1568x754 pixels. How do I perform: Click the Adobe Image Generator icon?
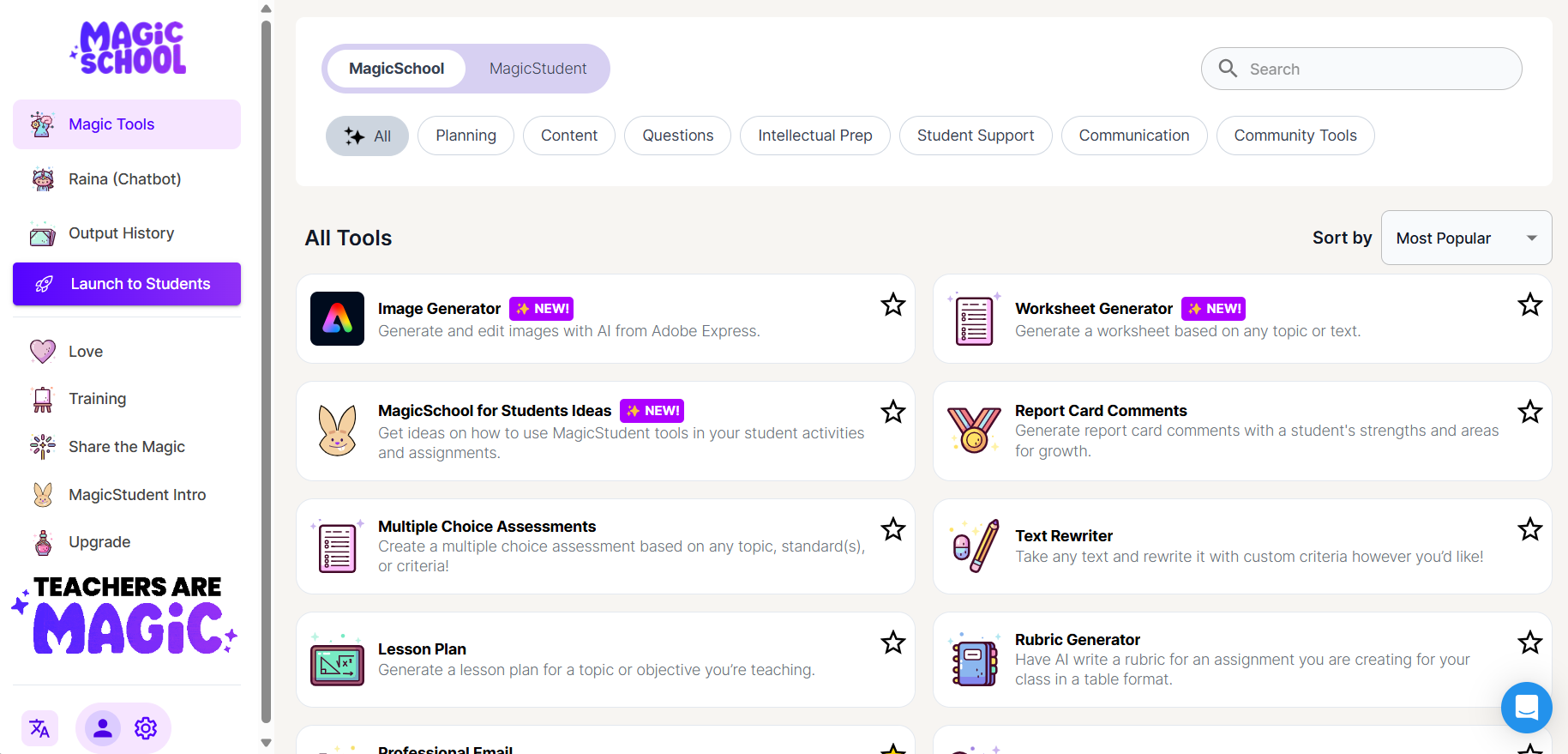coord(337,318)
